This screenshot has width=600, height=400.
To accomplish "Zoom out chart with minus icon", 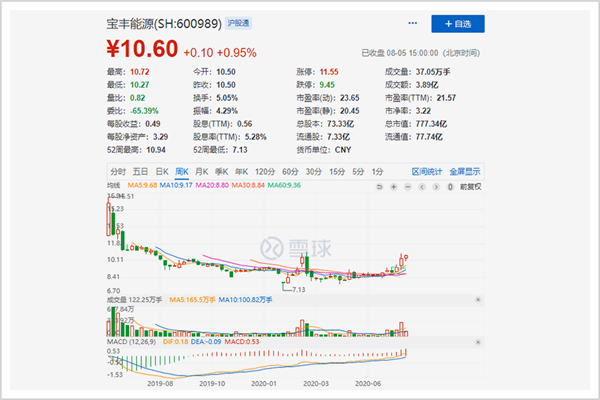I will tap(408, 187).
